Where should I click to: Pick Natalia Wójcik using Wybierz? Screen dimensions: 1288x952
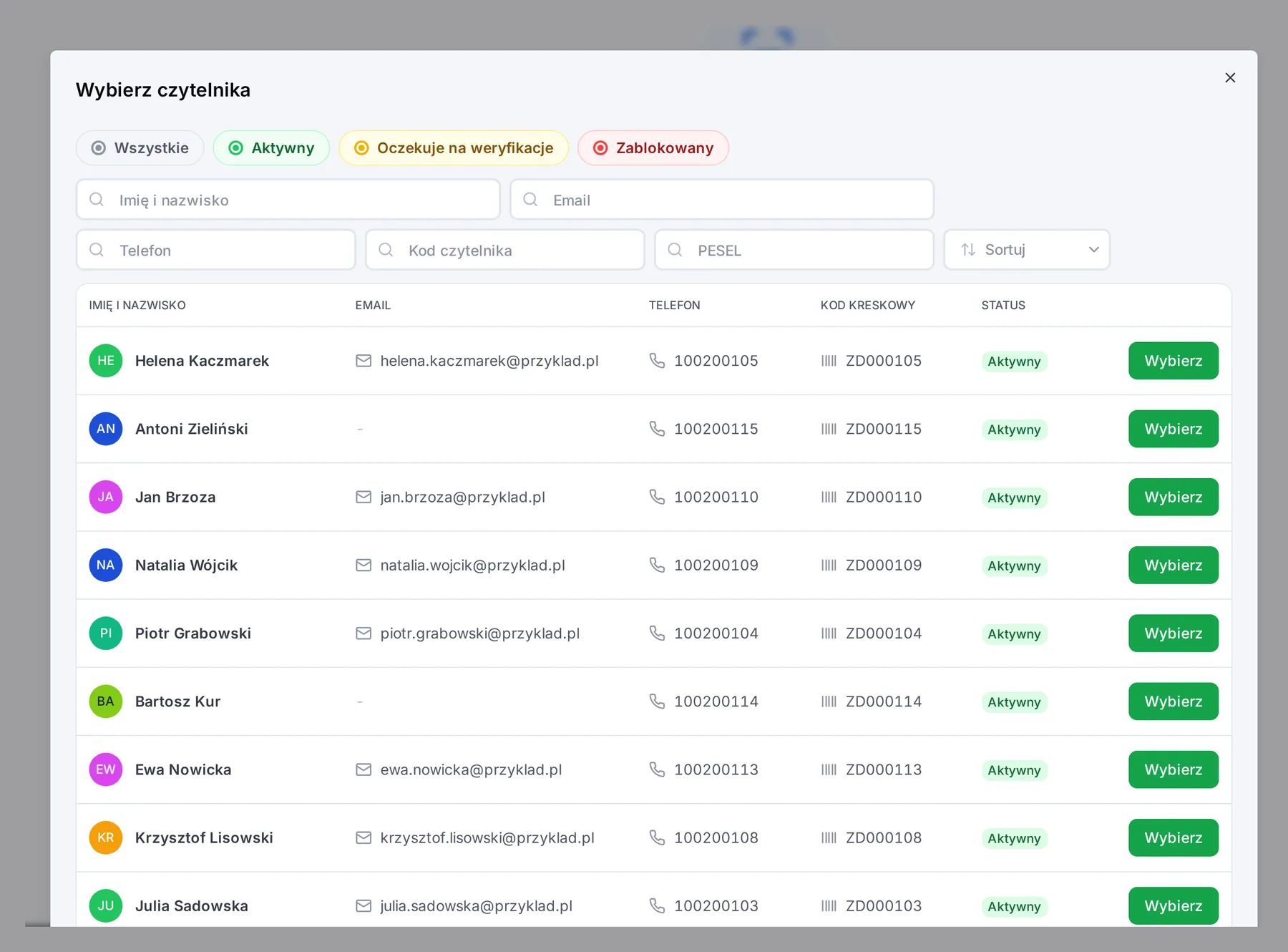1174,565
